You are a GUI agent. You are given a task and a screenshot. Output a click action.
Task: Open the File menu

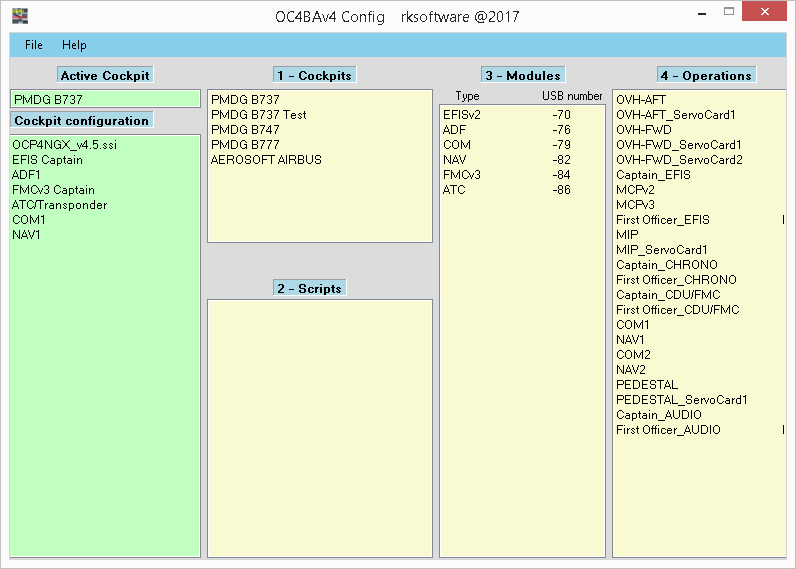34,45
